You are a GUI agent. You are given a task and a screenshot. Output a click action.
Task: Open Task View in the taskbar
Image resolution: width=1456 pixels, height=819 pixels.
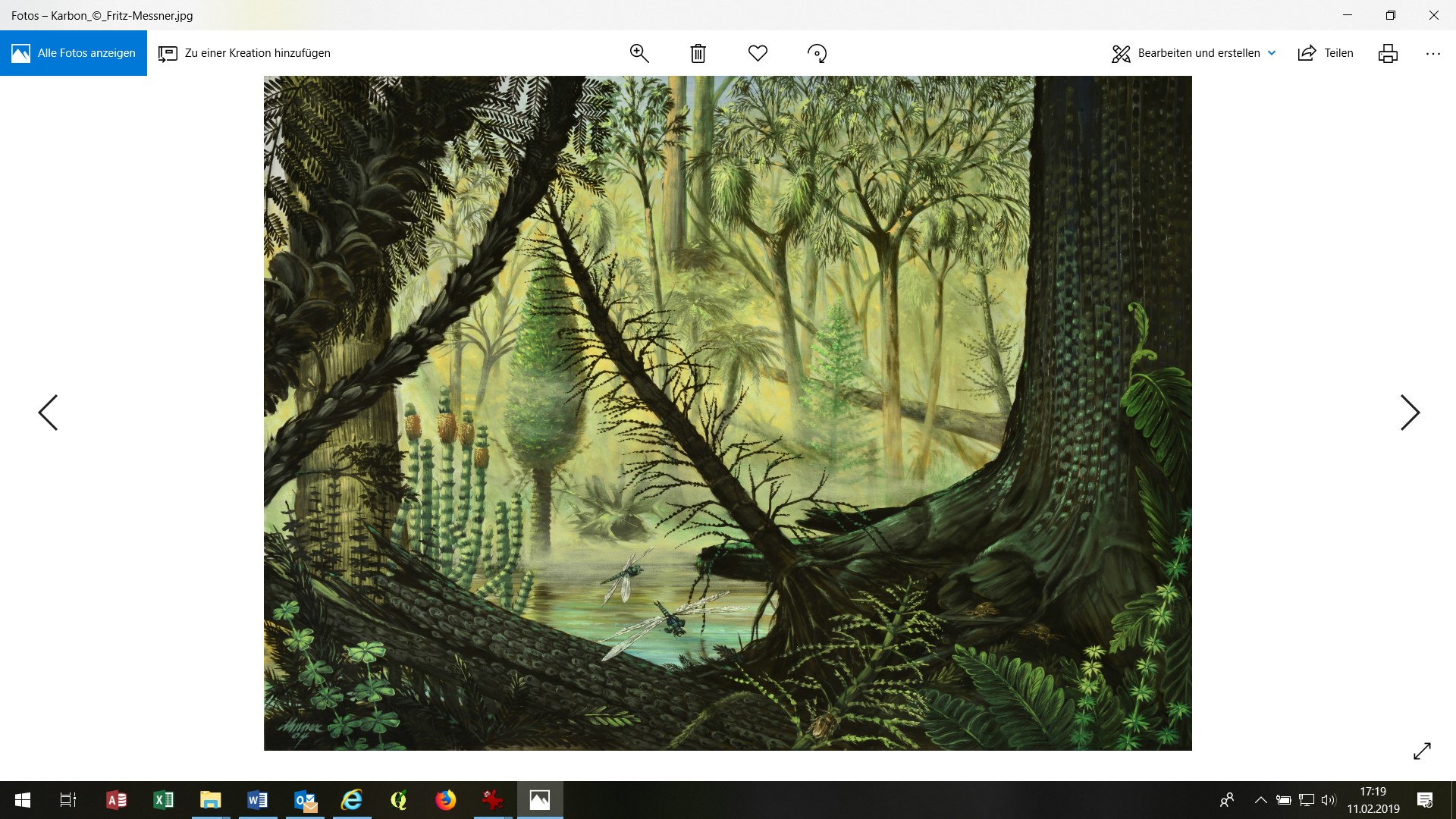pyautogui.click(x=68, y=800)
